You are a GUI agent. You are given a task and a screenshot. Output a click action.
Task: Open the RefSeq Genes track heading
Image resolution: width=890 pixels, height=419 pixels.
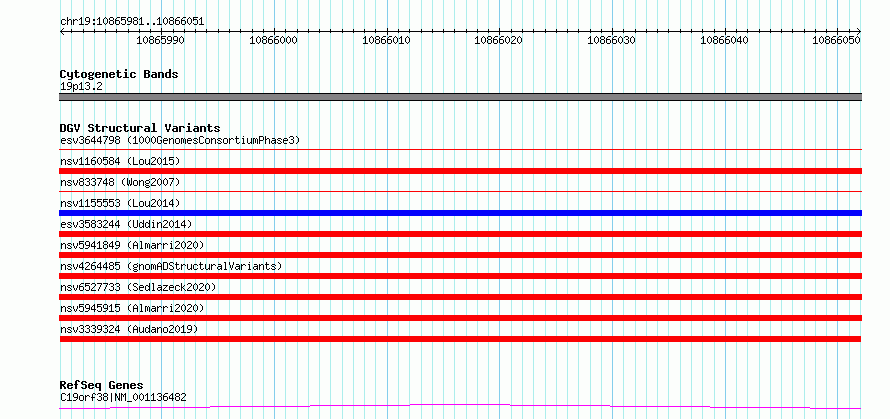[x=102, y=386]
